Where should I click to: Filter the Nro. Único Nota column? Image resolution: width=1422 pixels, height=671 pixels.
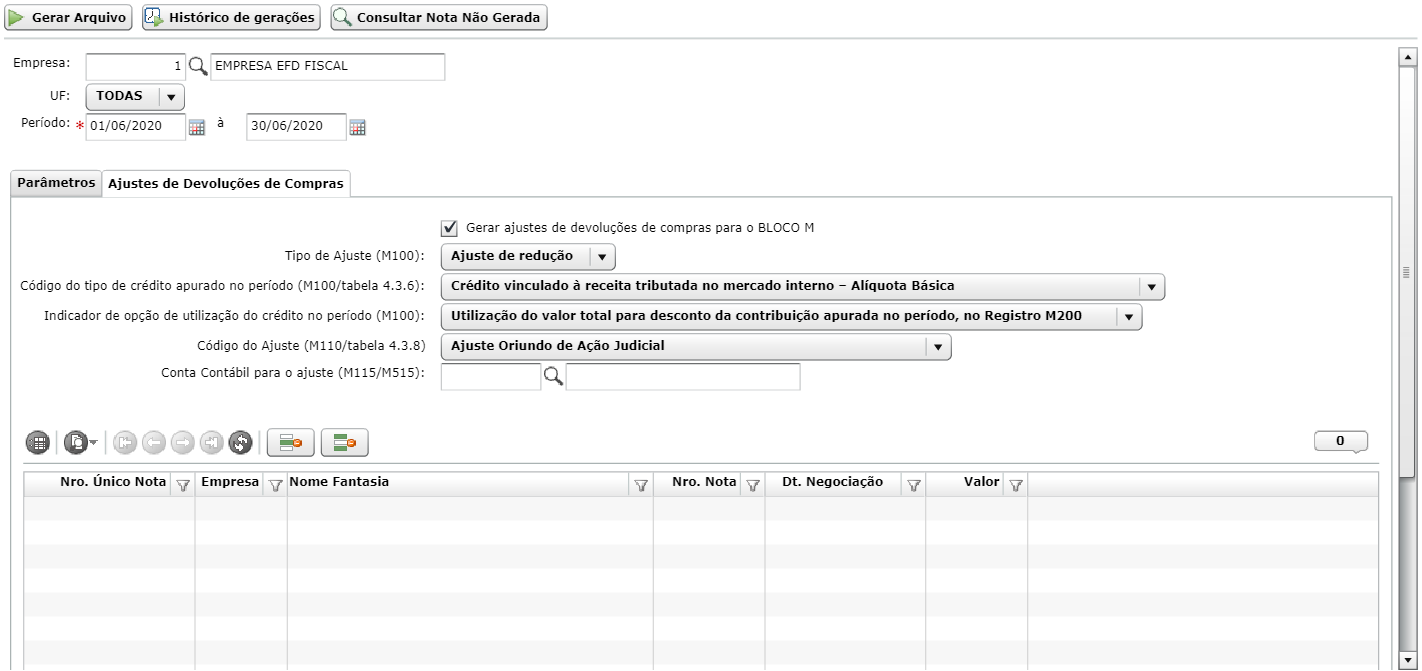pos(183,484)
